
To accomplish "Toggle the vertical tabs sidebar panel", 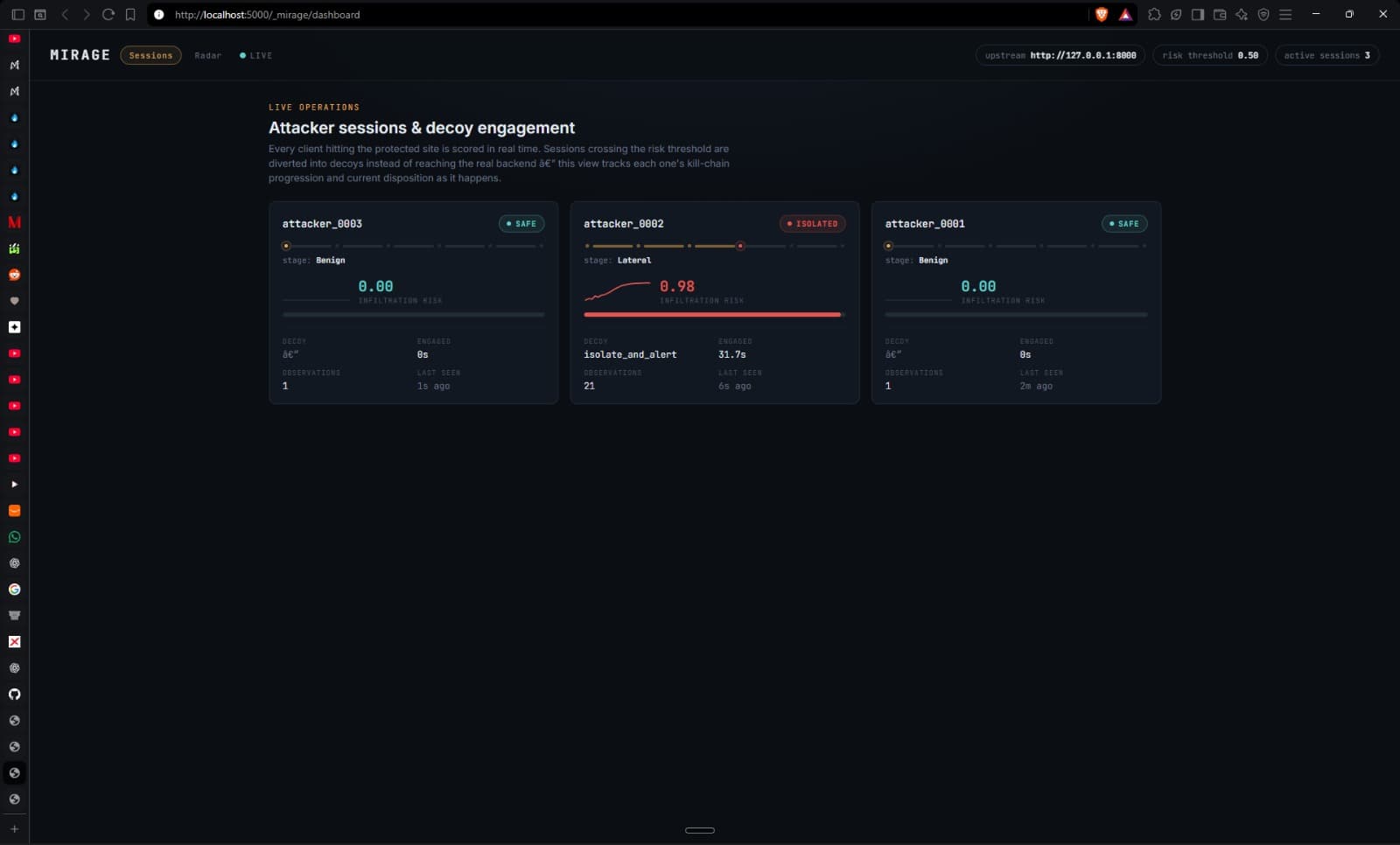I will [17, 15].
